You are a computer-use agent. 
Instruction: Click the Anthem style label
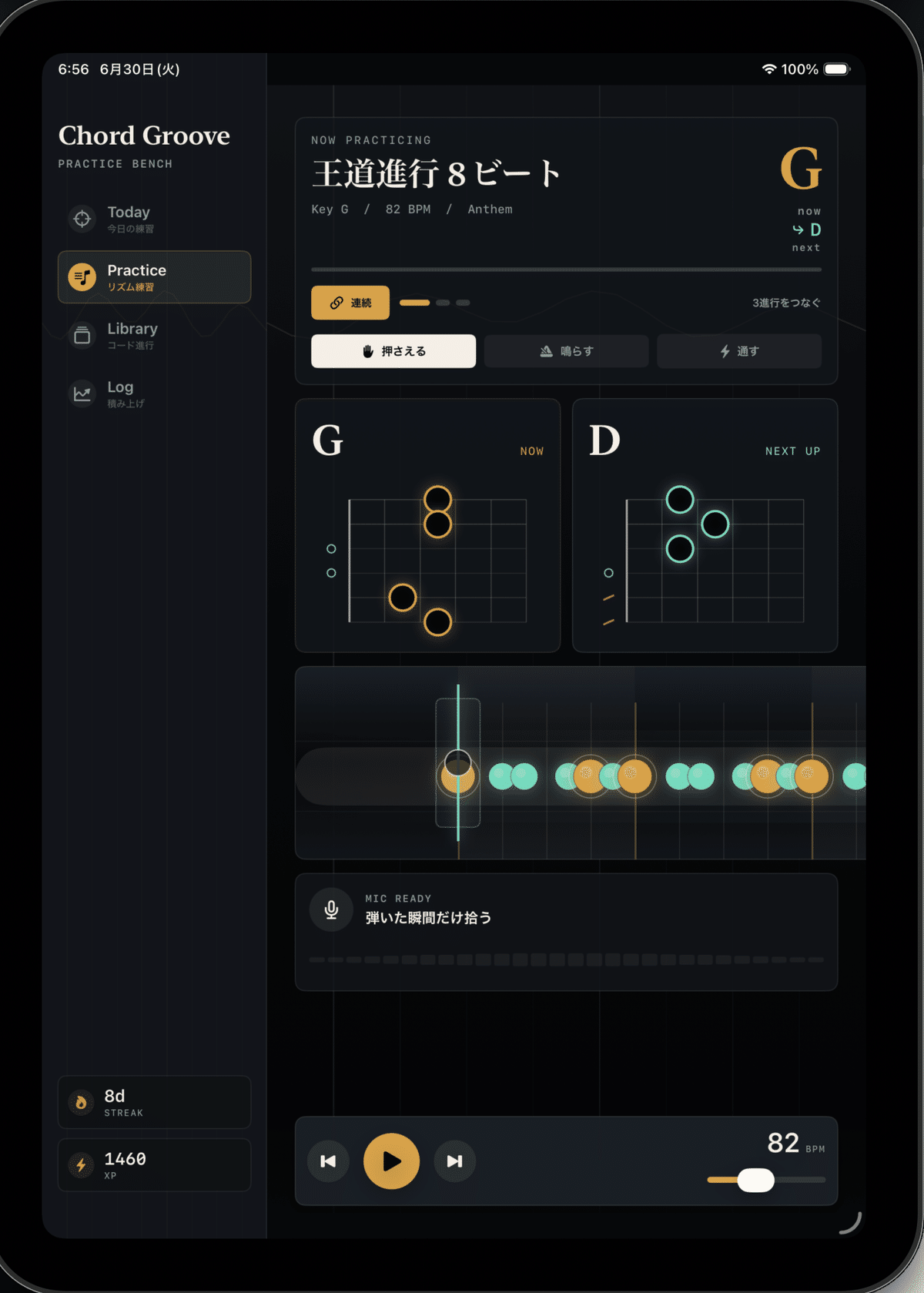click(490, 209)
